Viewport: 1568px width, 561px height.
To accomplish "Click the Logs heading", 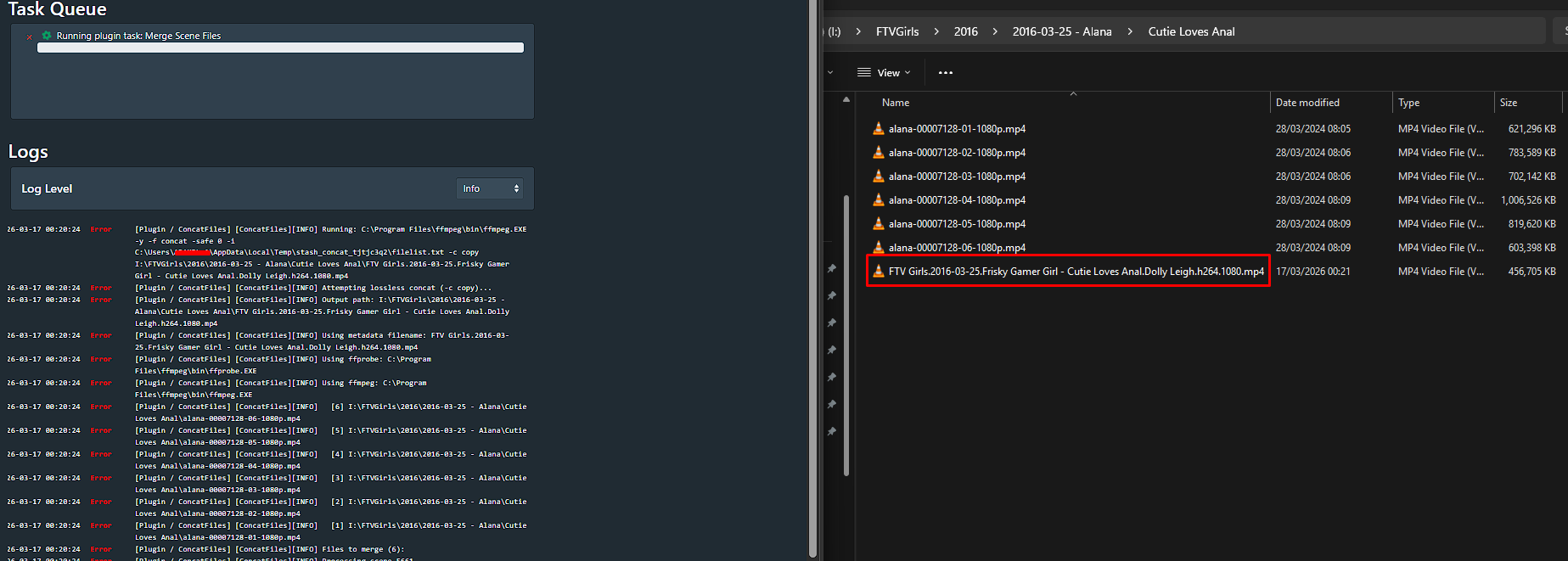I will tap(28, 152).
